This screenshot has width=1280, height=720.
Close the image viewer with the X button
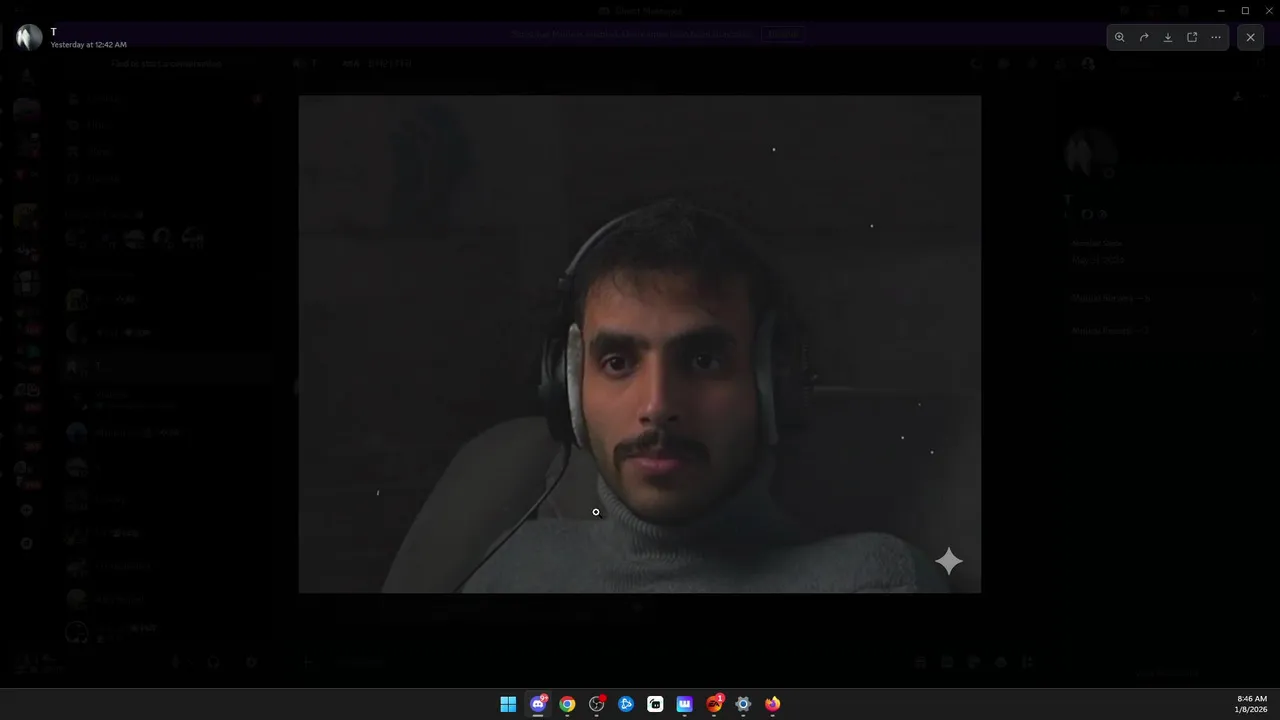1250,37
